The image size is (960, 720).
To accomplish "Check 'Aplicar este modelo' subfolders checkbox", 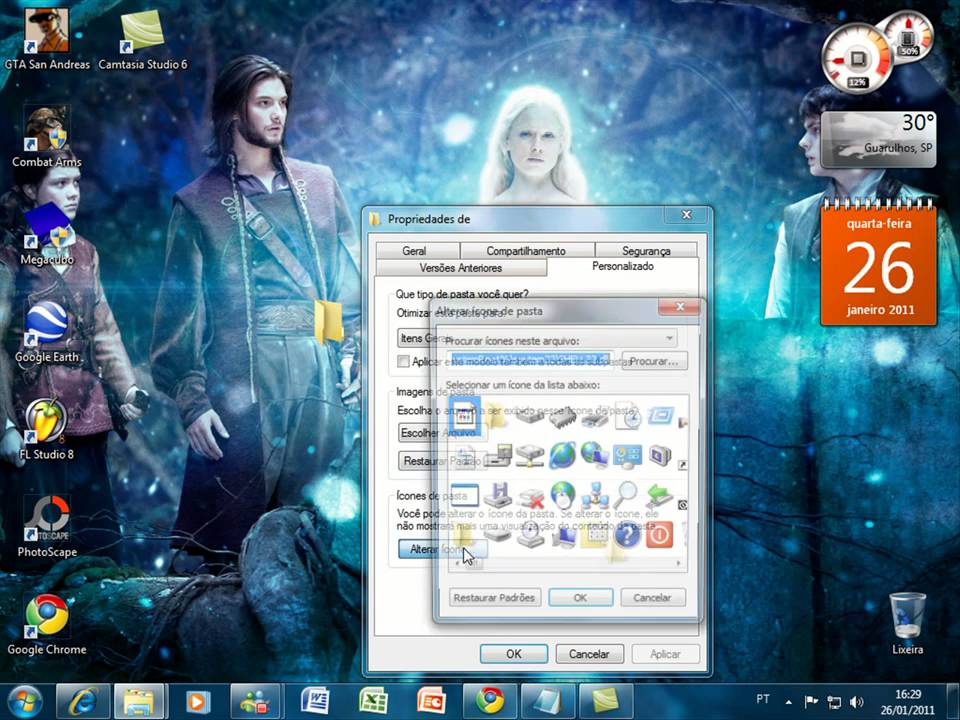I will 403,361.
